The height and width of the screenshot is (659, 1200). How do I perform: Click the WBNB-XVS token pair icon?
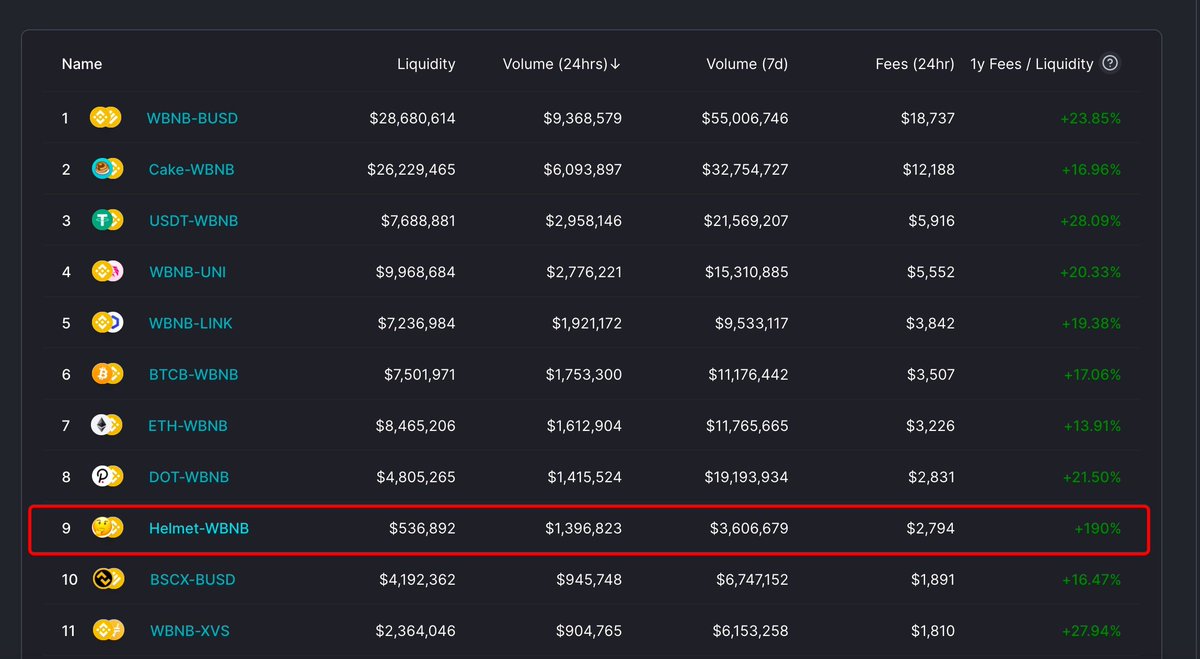pyautogui.click(x=106, y=631)
